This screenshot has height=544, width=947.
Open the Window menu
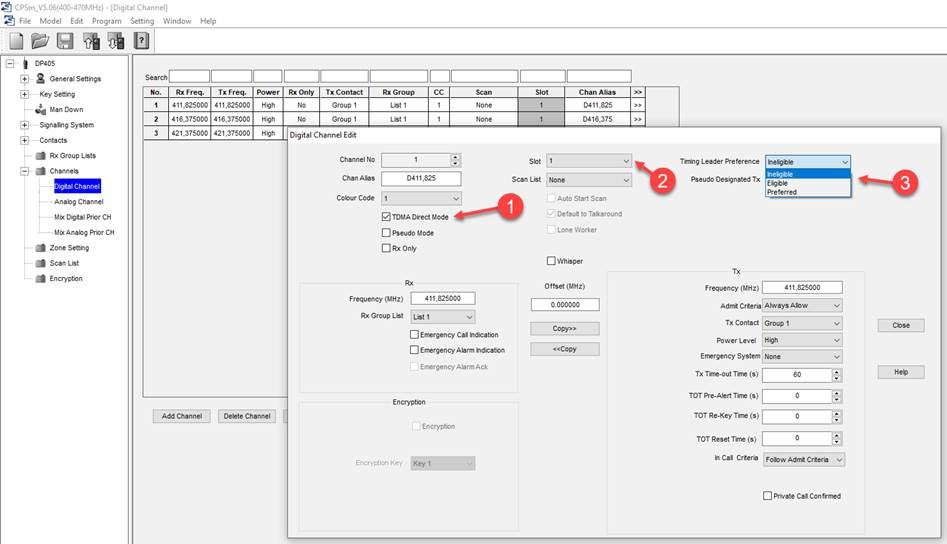pos(177,21)
